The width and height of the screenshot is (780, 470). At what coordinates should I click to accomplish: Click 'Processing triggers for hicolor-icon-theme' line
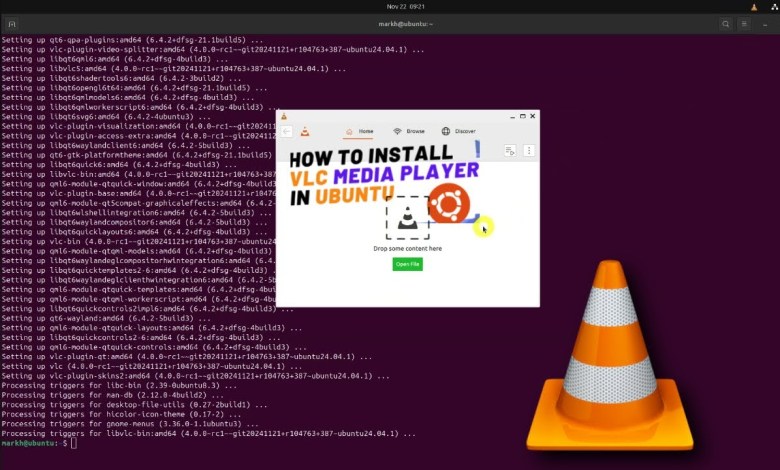pos(121,414)
